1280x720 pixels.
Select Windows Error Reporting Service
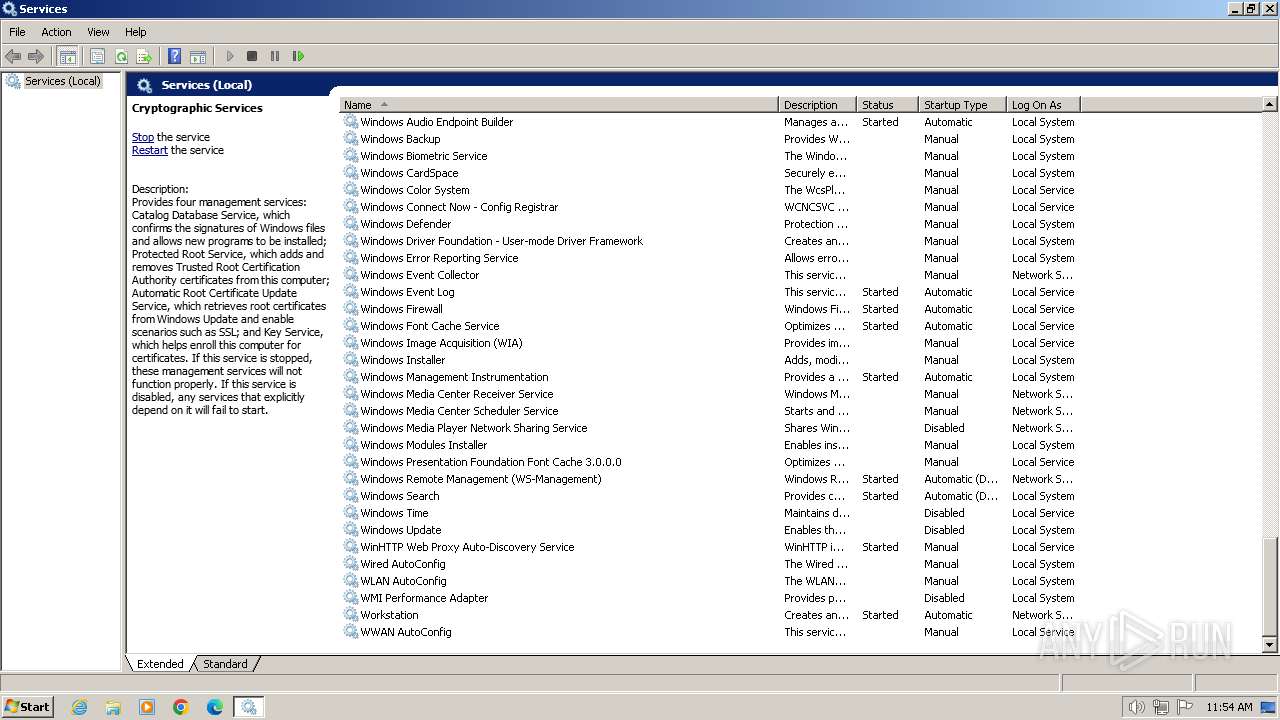pos(439,258)
